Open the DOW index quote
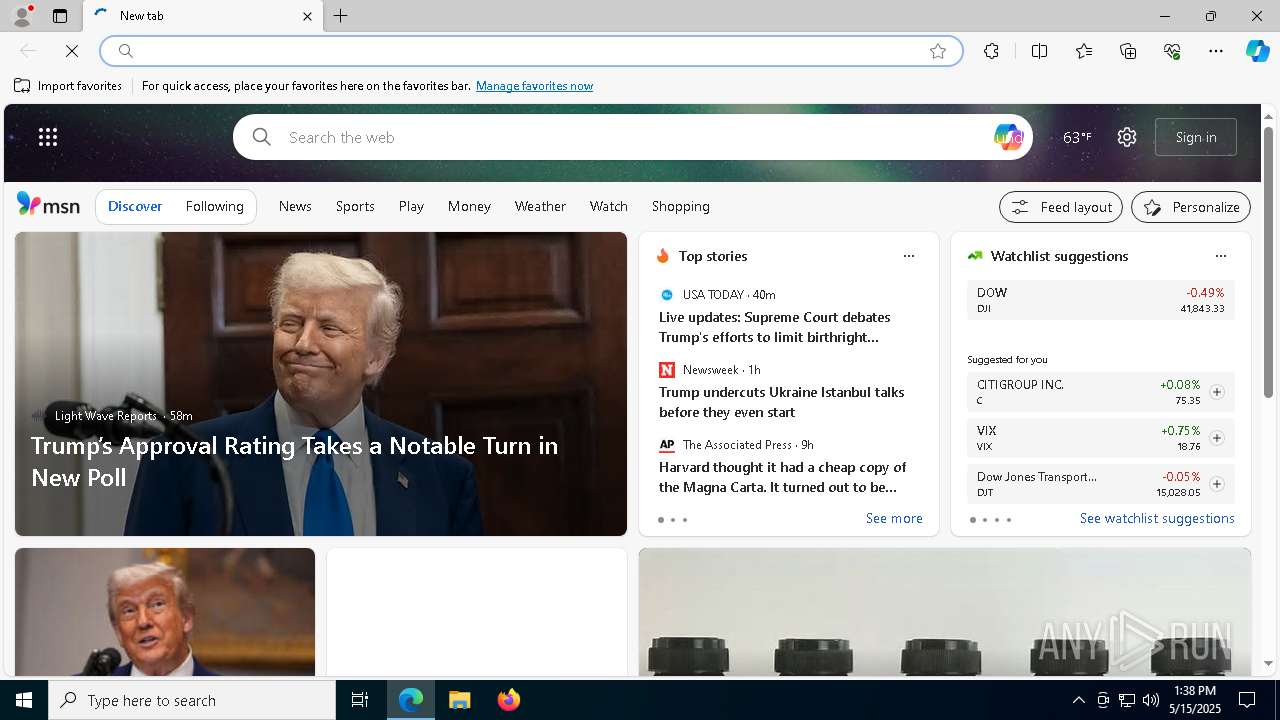This screenshot has width=1280, height=720. (1101, 300)
